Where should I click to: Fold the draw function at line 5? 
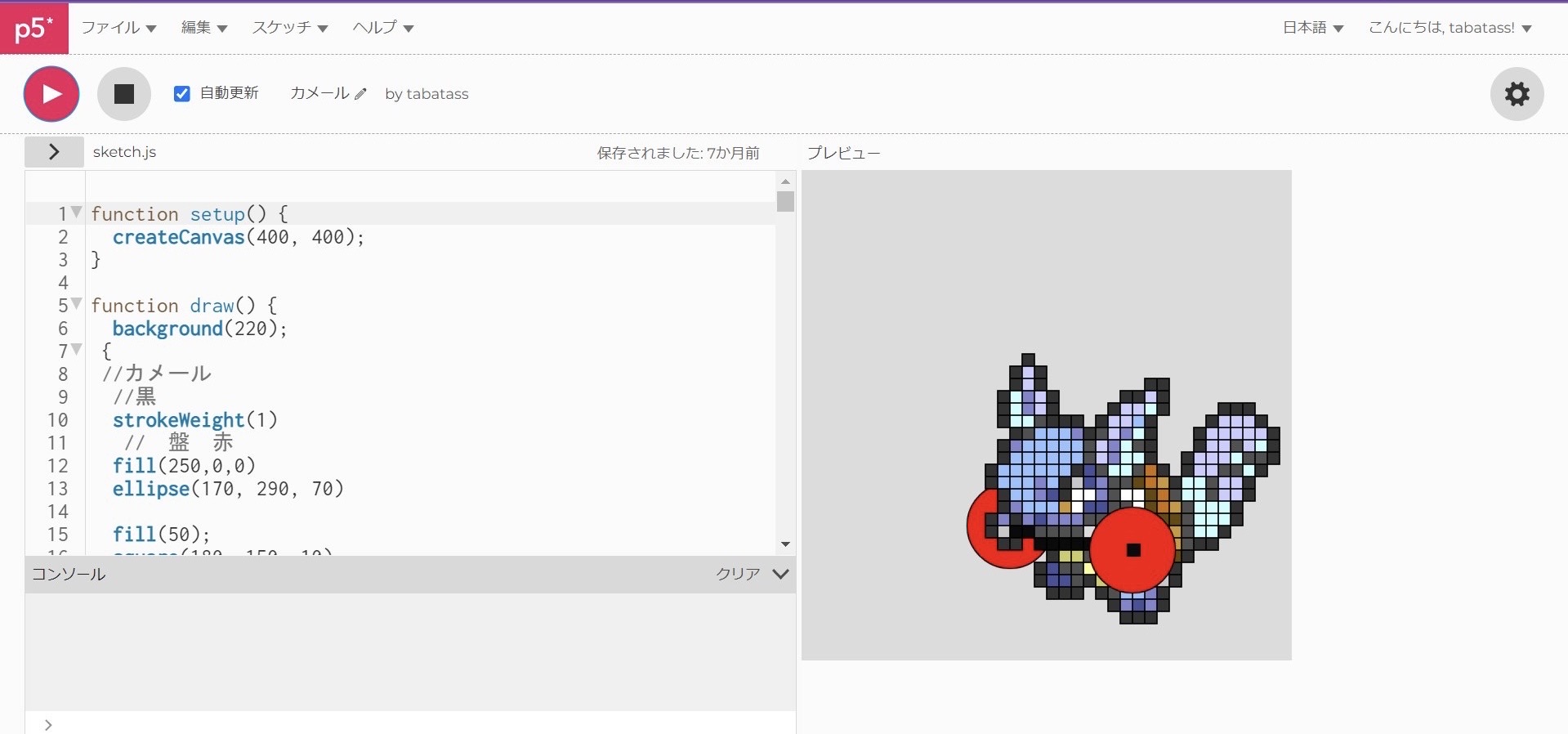77,304
